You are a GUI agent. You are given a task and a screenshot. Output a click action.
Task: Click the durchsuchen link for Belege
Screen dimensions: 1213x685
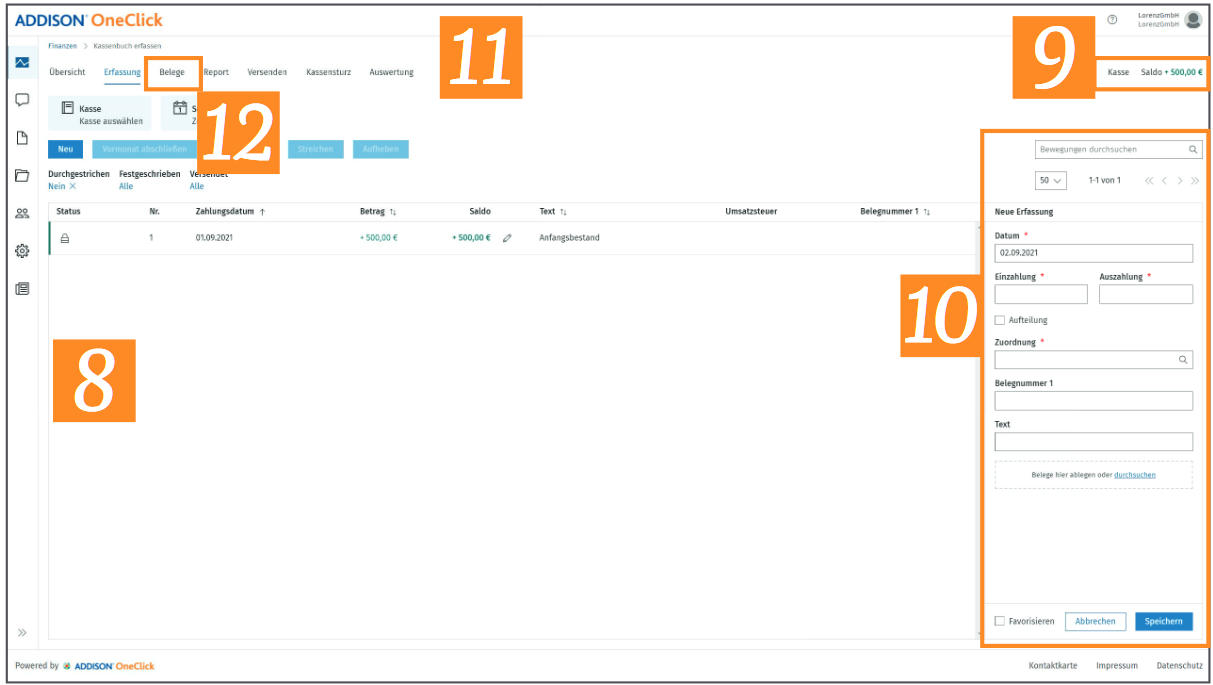pyautogui.click(x=1135, y=475)
